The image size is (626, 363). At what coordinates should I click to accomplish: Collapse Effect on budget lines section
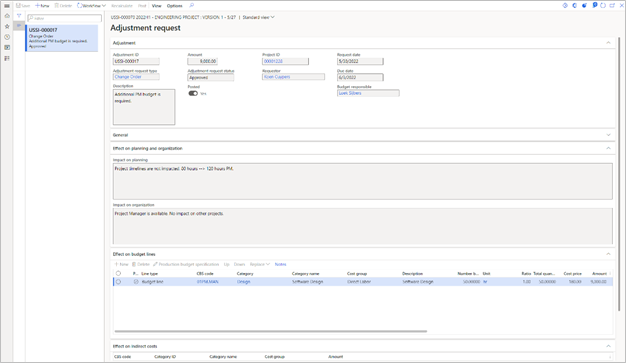tap(608, 254)
